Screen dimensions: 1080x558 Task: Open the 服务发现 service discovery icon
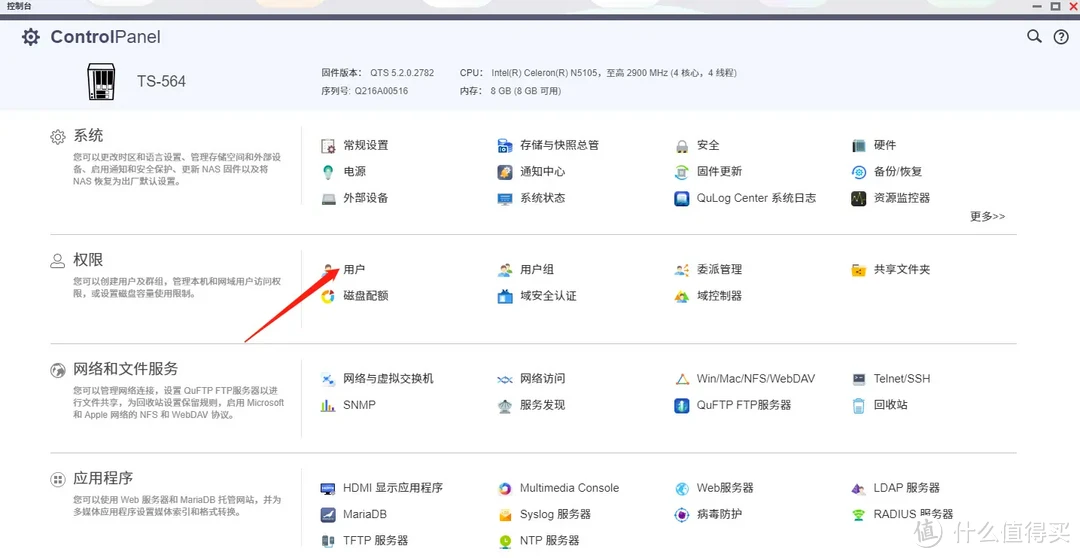[x=505, y=405]
